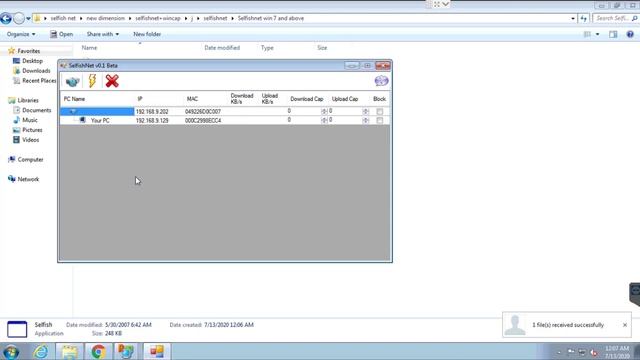This screenshot has width=640, height=360.
Task: Click the SelfishNet network discovery icon
Action: click(72, 81)
